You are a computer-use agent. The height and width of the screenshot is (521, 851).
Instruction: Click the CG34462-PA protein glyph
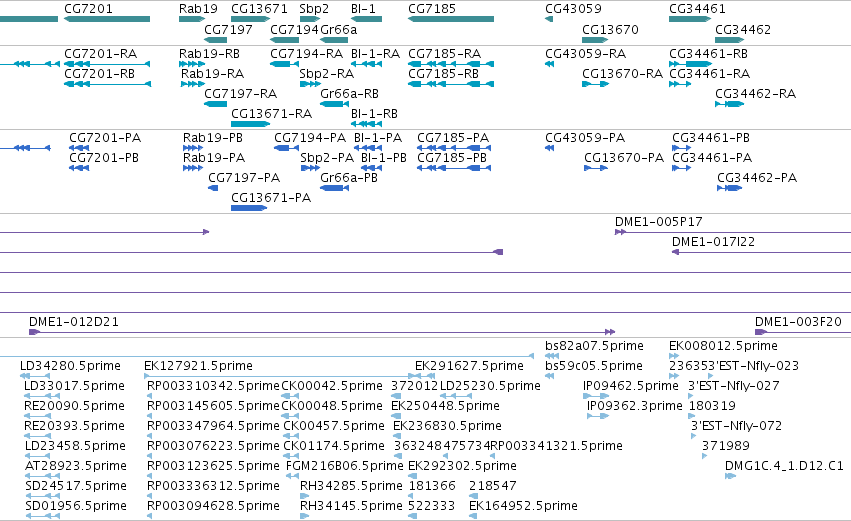[x=729, y=188]
